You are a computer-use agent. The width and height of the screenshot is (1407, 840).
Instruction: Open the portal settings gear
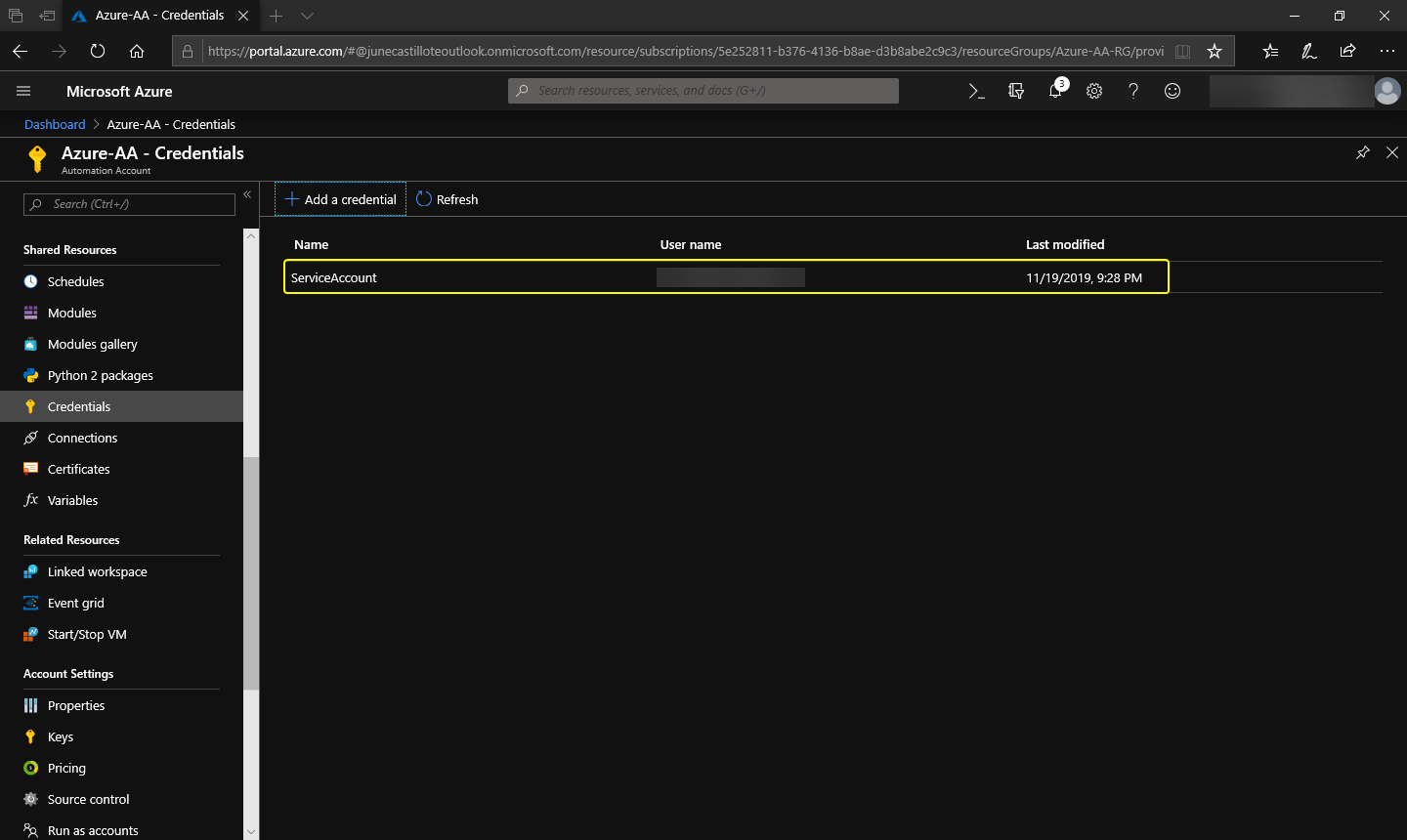point(1094,91)
